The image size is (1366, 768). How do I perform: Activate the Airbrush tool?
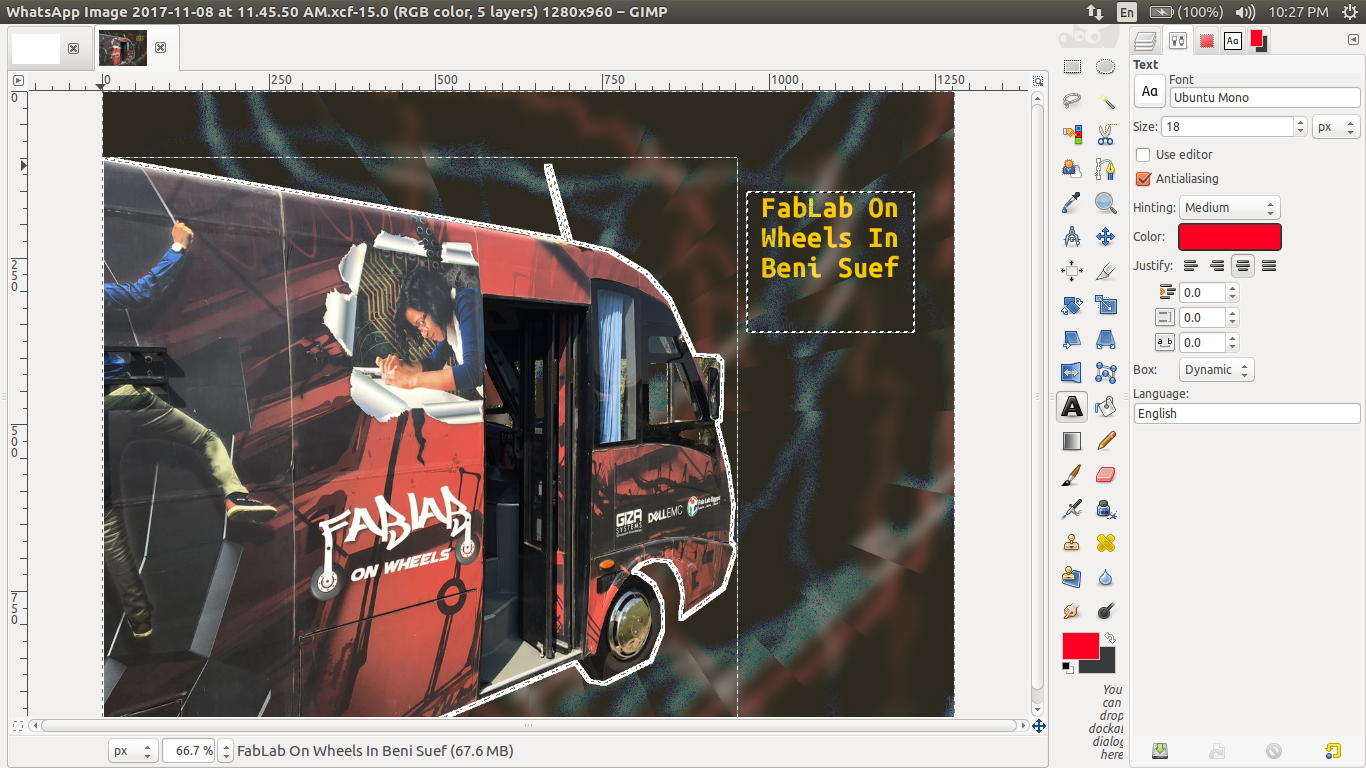click(1072, 509)
